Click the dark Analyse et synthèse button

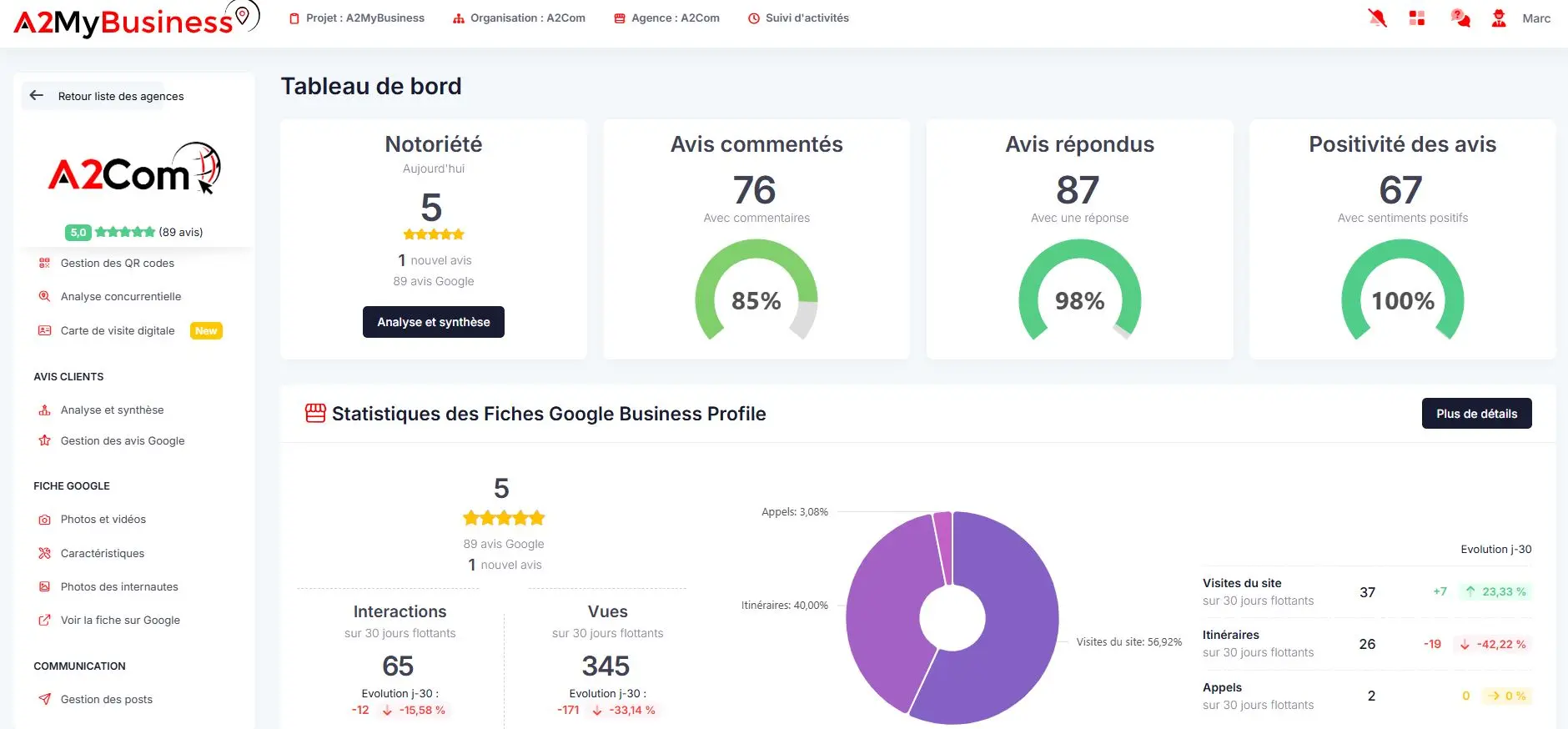tap(434, 322)
